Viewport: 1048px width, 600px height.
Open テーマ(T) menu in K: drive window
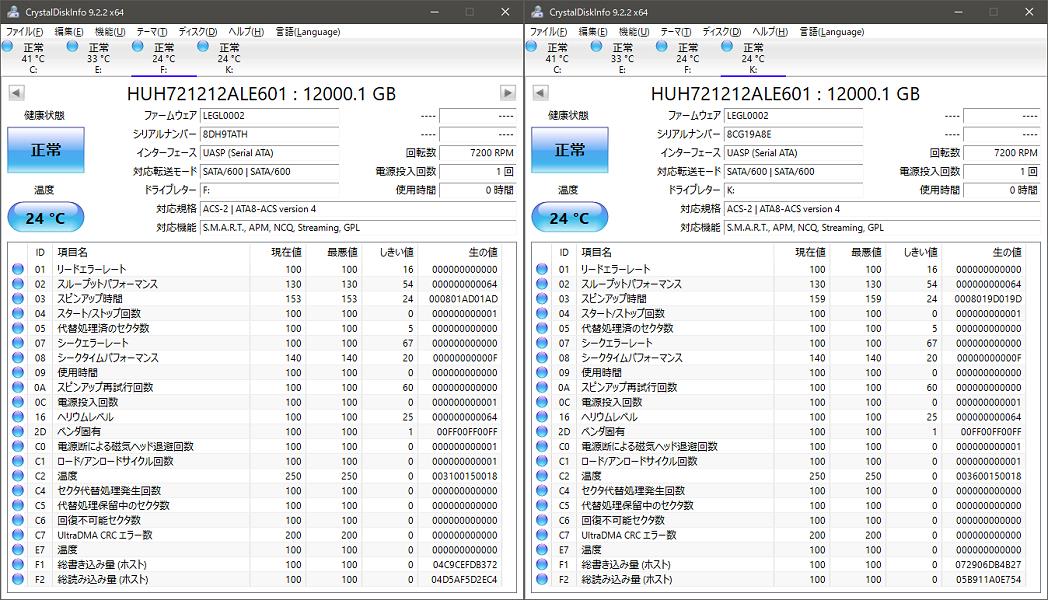676,31
